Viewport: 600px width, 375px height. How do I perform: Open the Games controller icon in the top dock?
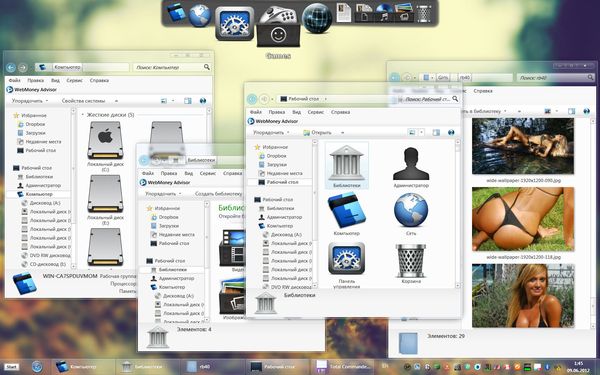[x=278, y=27]
